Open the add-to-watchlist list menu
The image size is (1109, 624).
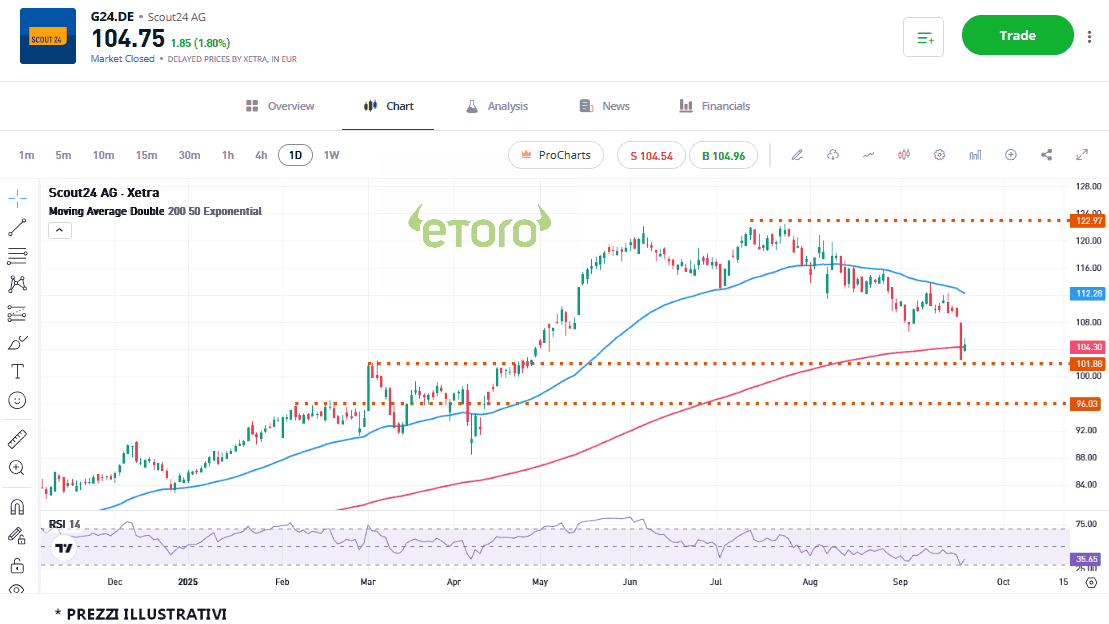[923, 37]
